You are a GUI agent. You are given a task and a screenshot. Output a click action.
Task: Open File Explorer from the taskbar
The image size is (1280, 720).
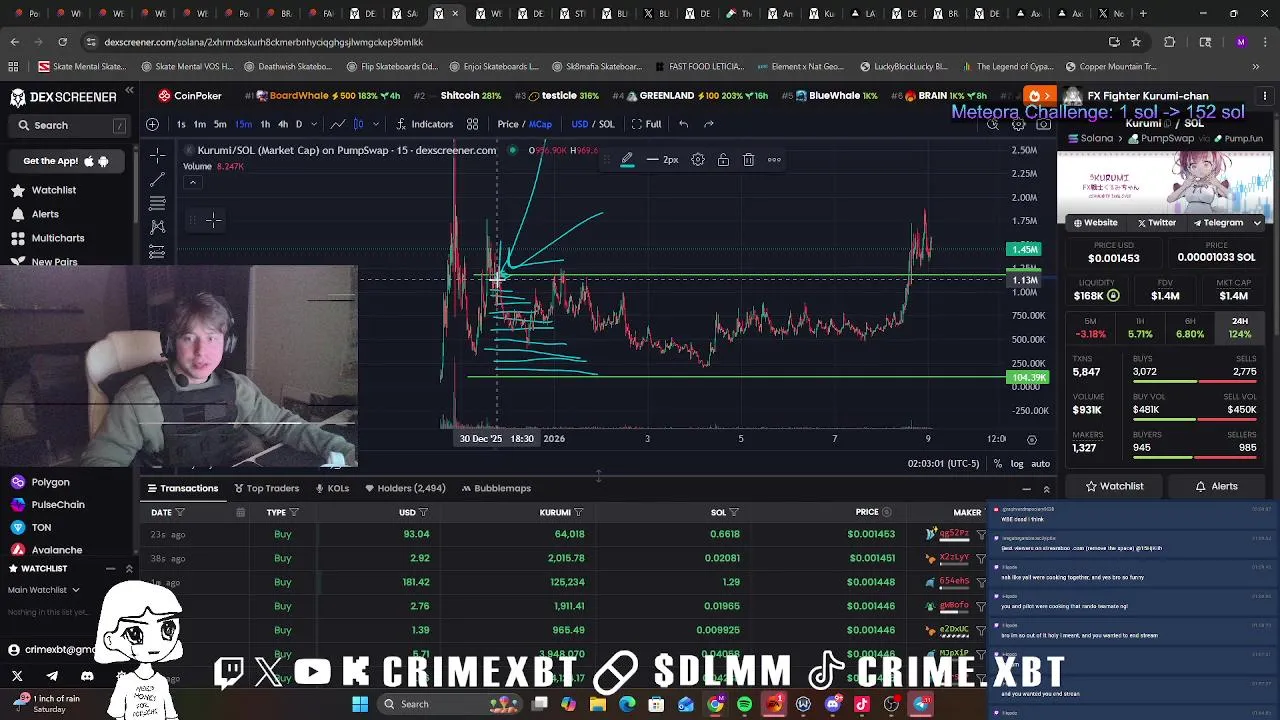tap(598, 704)
